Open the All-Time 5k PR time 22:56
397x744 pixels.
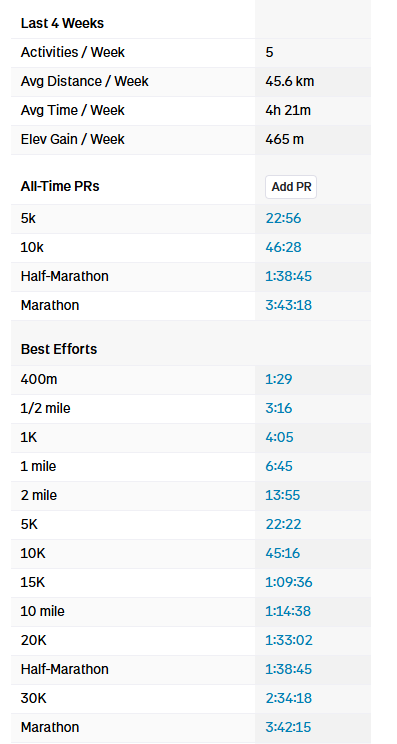tap(283, 219)
